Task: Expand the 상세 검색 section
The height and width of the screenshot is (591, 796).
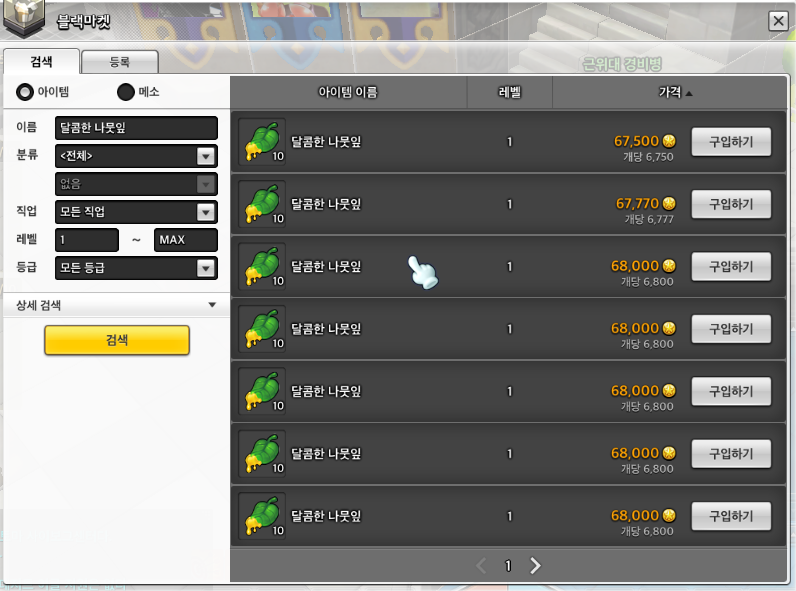Action: click(116, 305)
